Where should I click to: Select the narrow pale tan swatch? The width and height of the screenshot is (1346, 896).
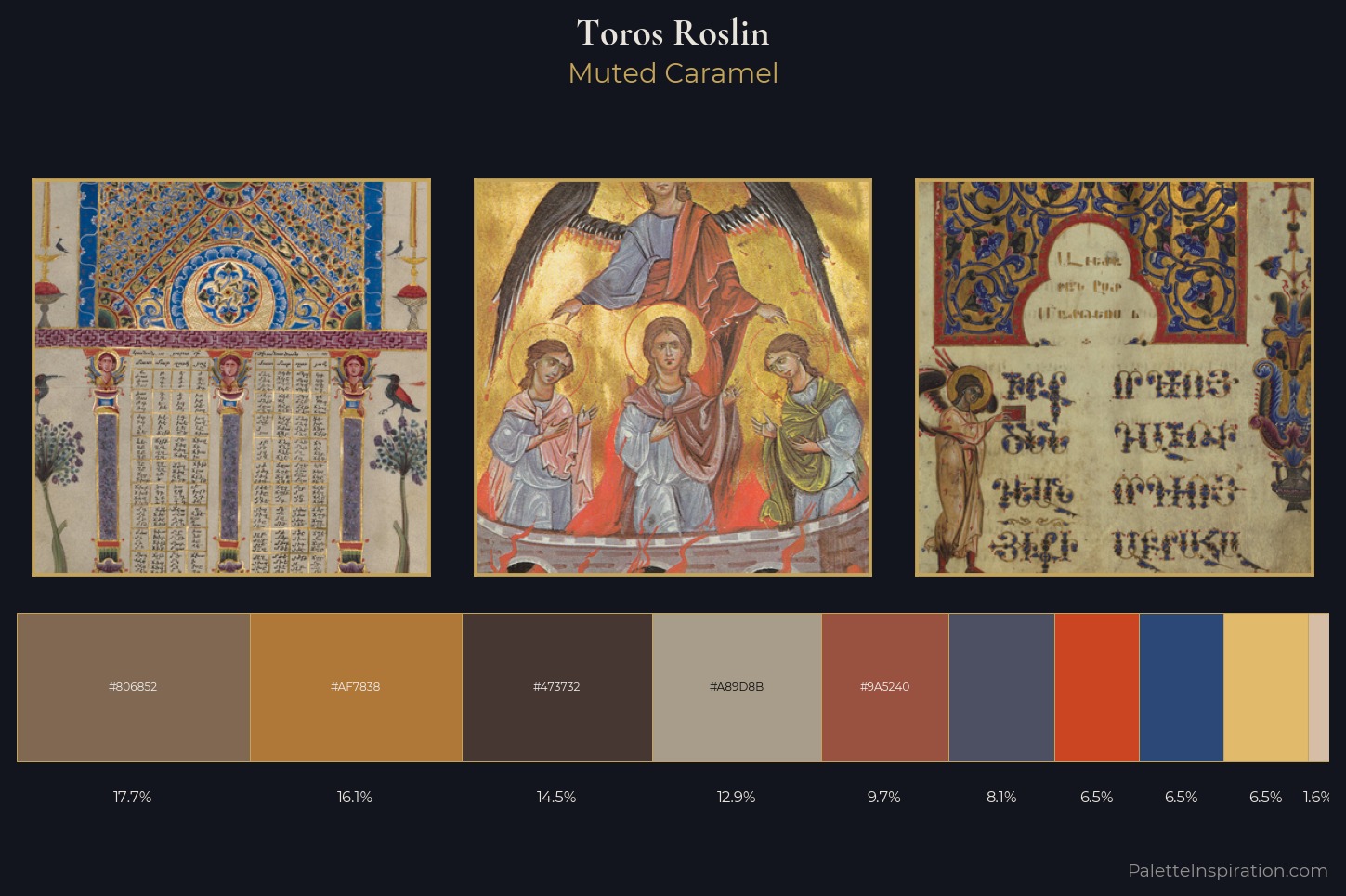coord(1318,687)
